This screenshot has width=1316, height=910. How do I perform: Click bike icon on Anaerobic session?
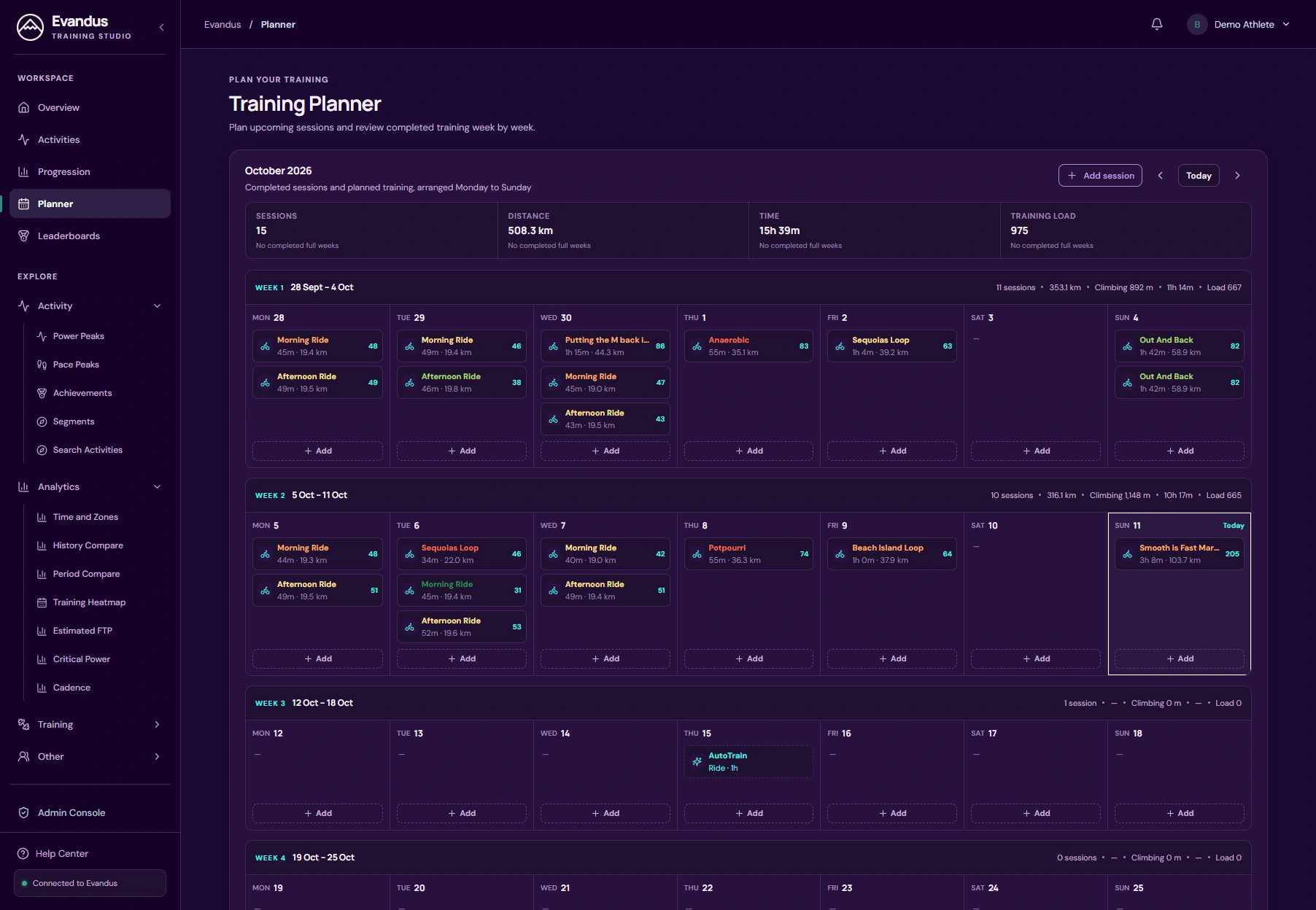697,346
